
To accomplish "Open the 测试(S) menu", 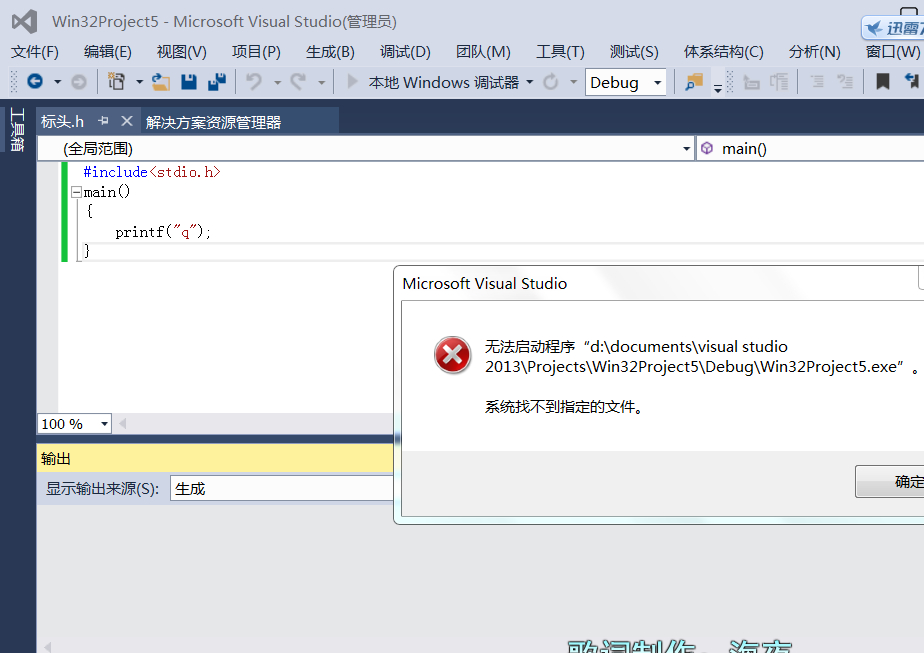I will [634, 52].
